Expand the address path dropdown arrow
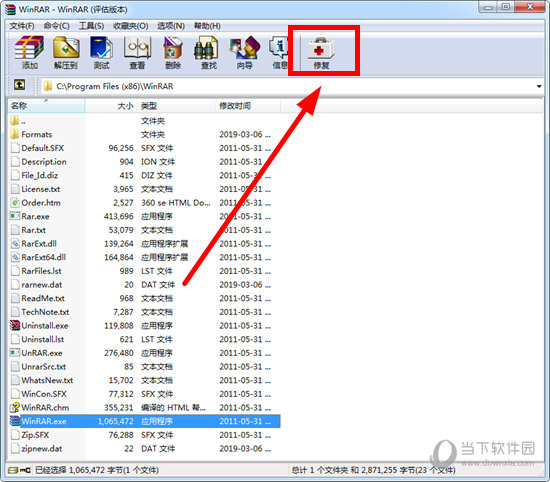The image size is (550, 482). pyautogui.click(x=539, y=86)
